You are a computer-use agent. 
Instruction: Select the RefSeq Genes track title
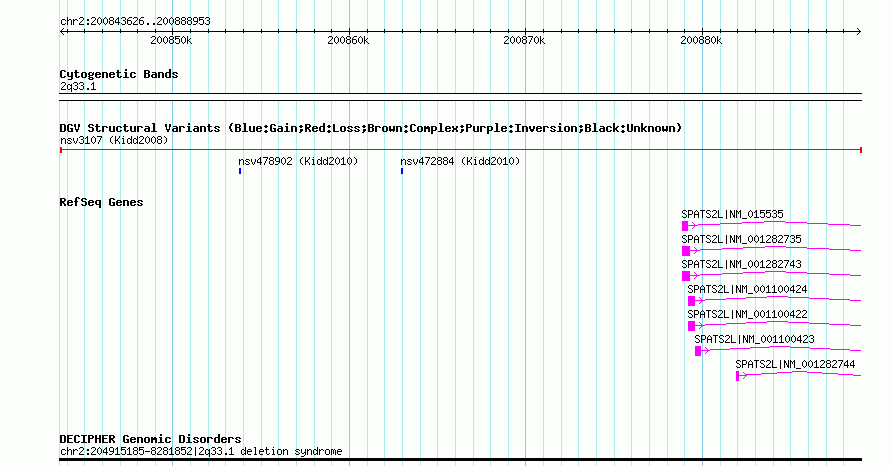click(101, 202)
